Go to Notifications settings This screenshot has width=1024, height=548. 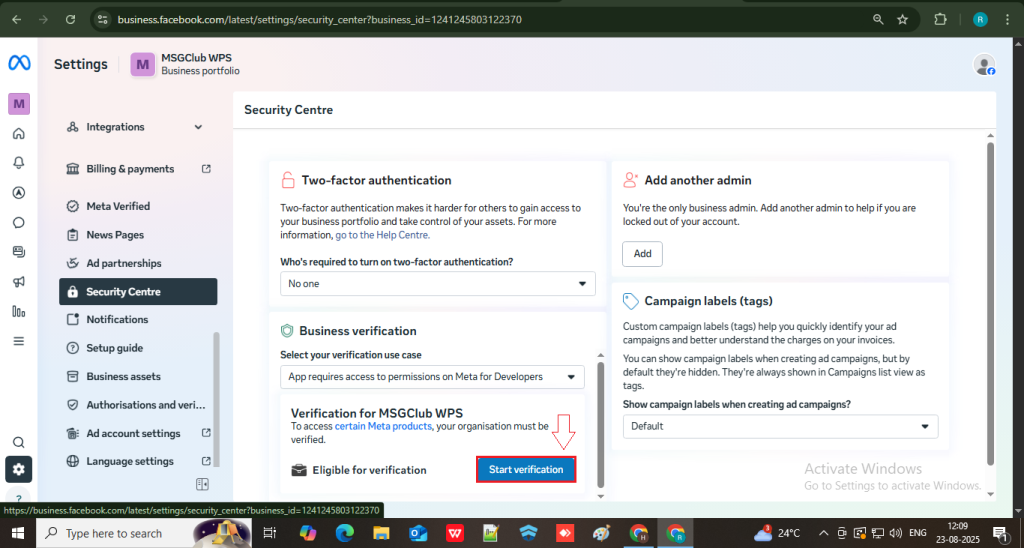point(117,320)
